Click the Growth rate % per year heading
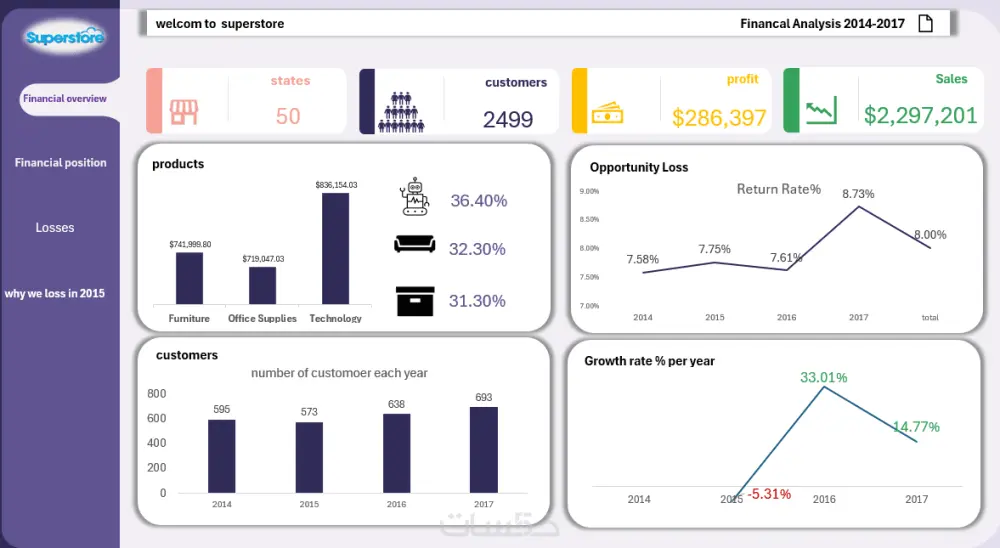This screenshot has width=1000, height=548. tap(649, 361)
